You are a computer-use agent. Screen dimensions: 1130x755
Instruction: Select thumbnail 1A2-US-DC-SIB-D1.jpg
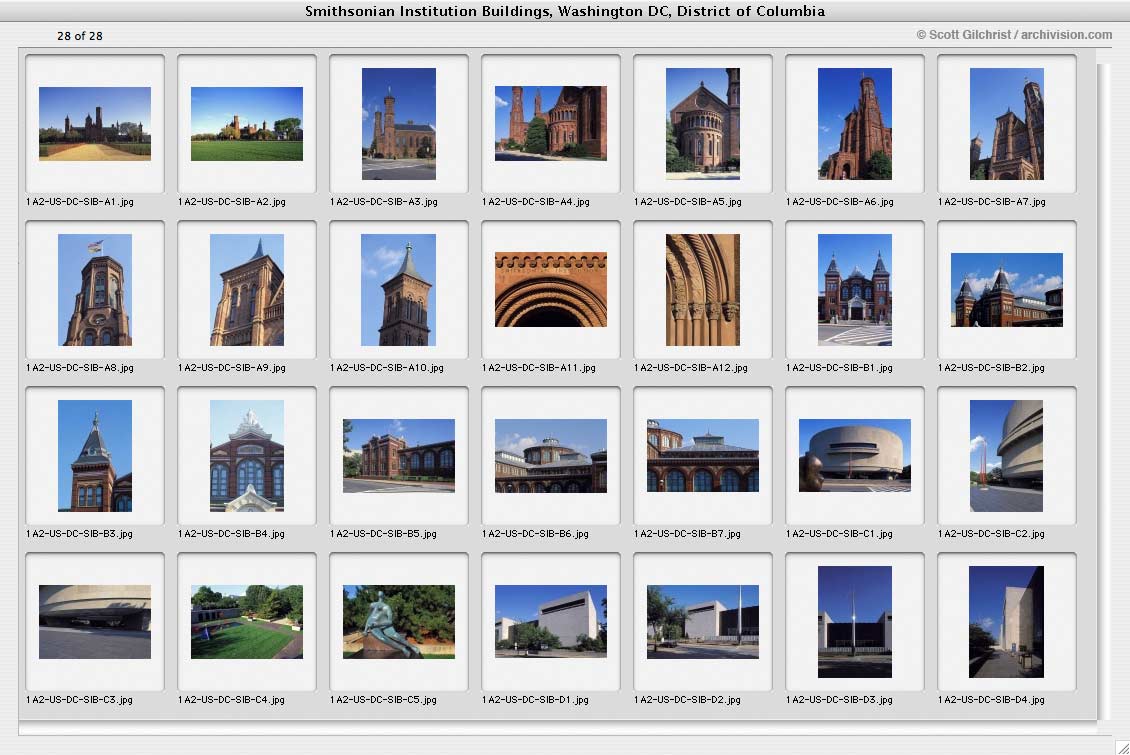tap(551, 622)
